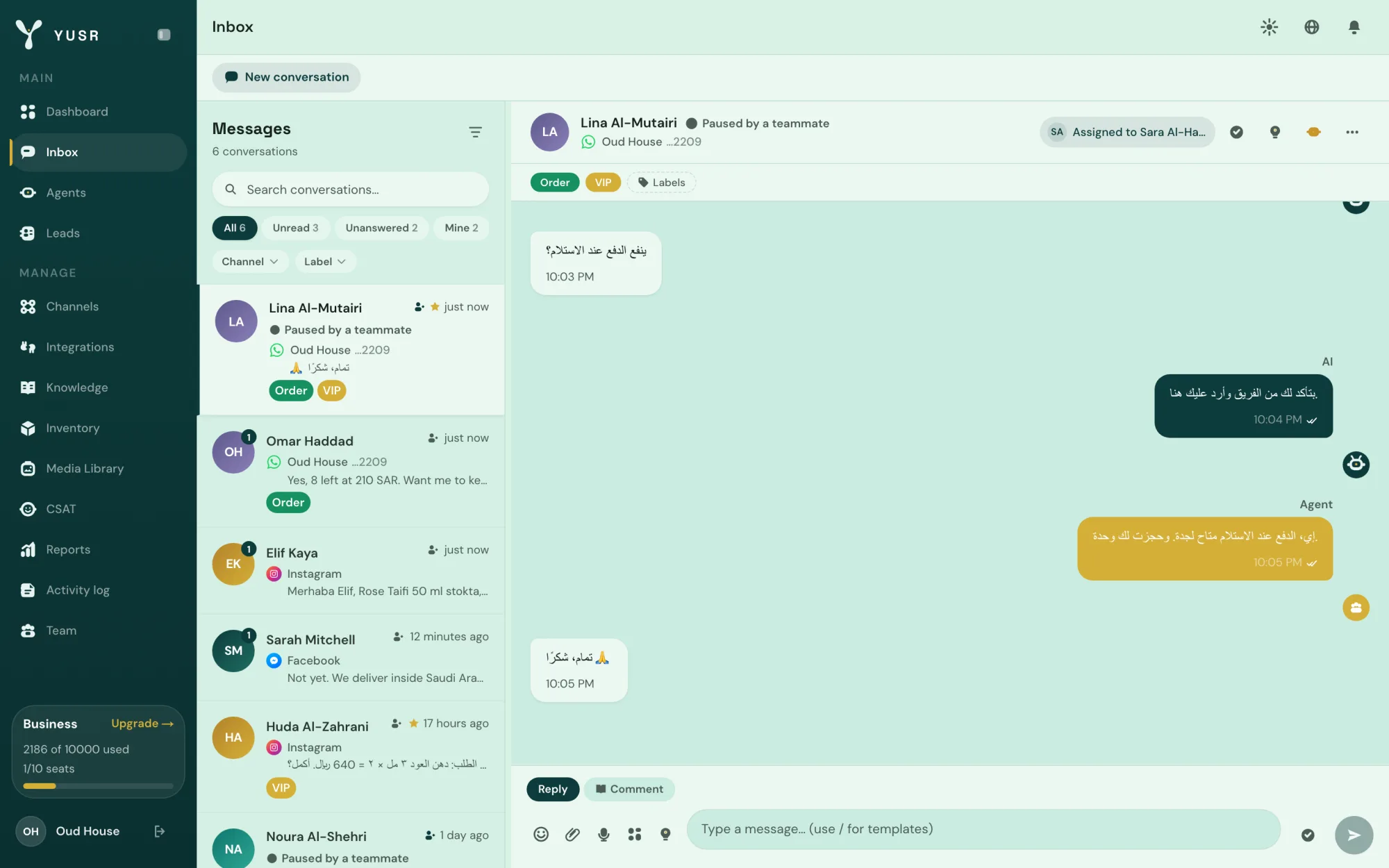Open language globe icon
Viewport: 1389px width, 868px height.
click(1311, 27)
